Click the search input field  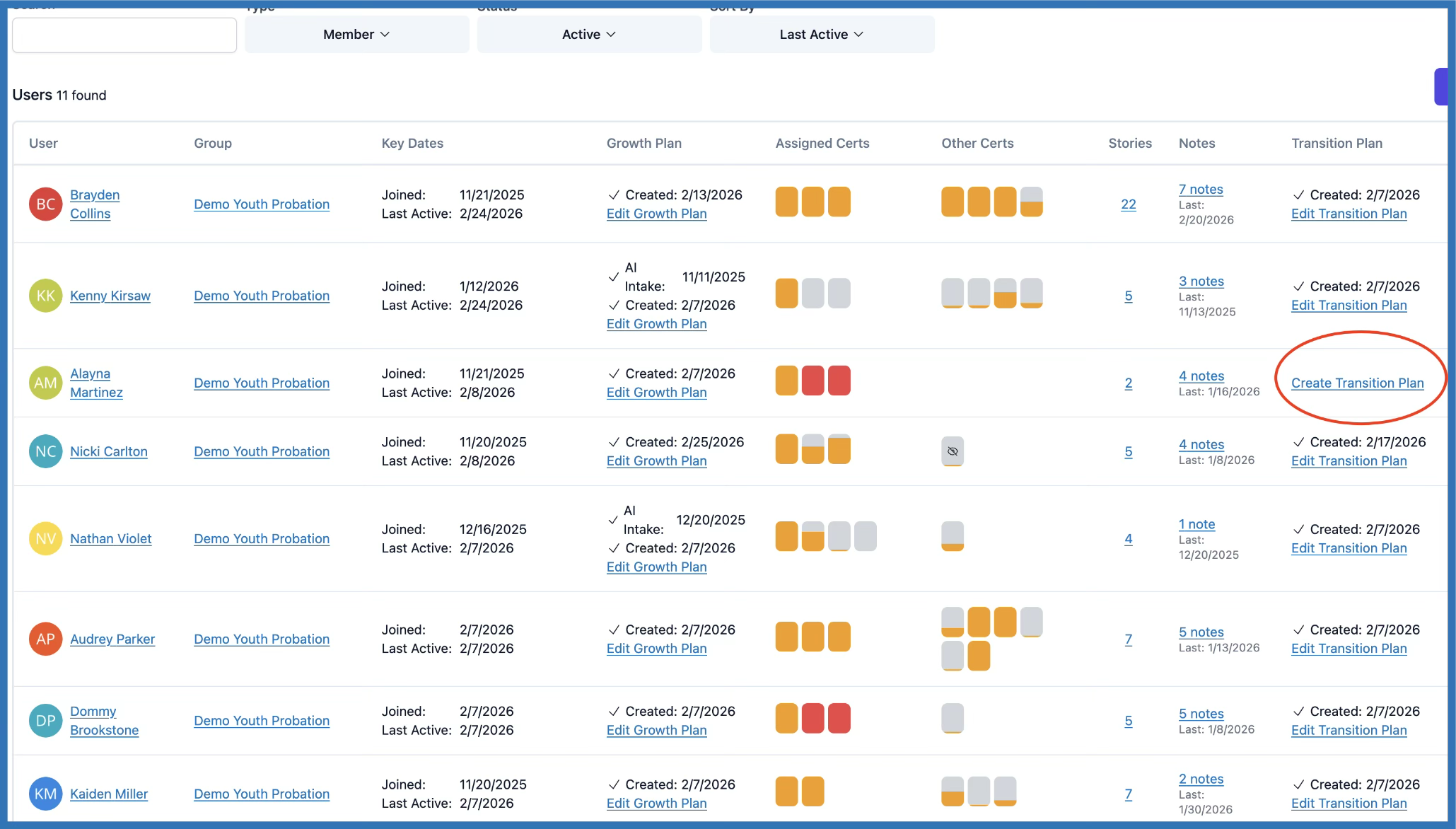pyautogui.click(x=124, y=35)
